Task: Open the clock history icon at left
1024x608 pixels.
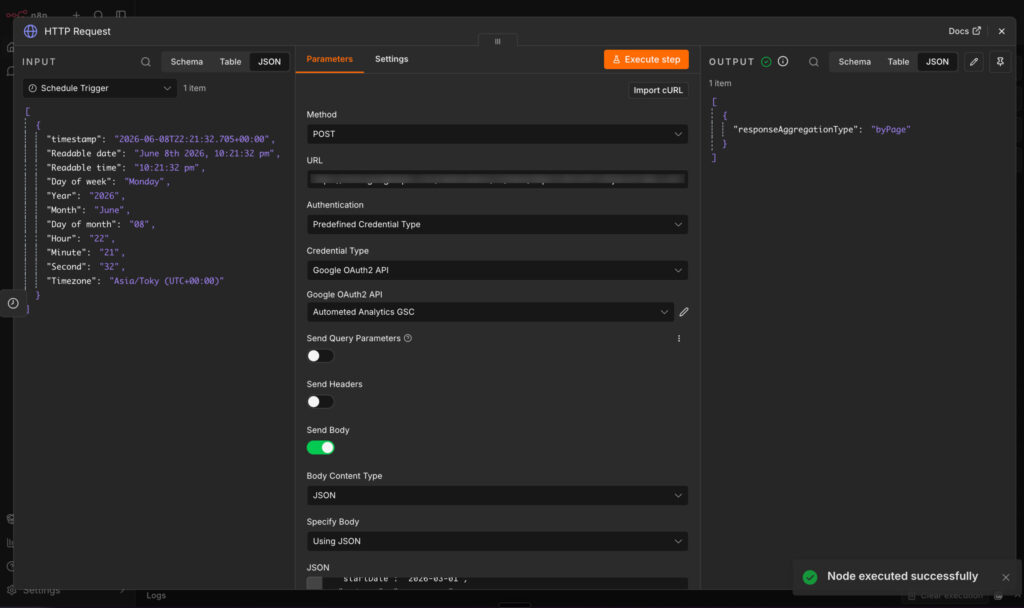Action: click(12, 304)
